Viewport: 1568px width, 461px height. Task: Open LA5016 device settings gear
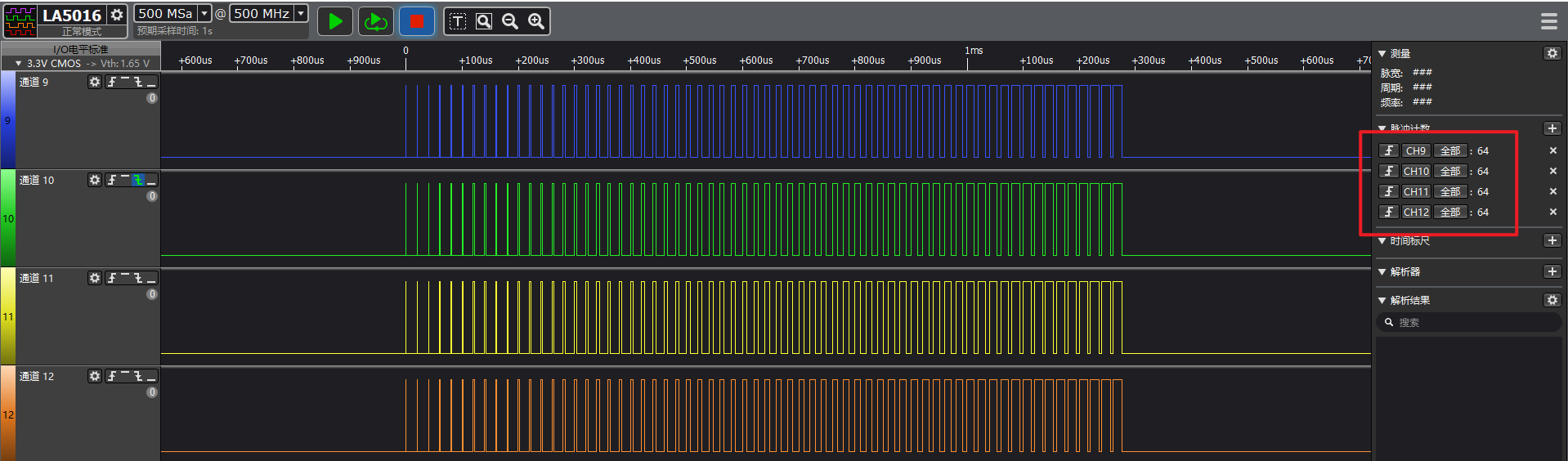(117, 15)
